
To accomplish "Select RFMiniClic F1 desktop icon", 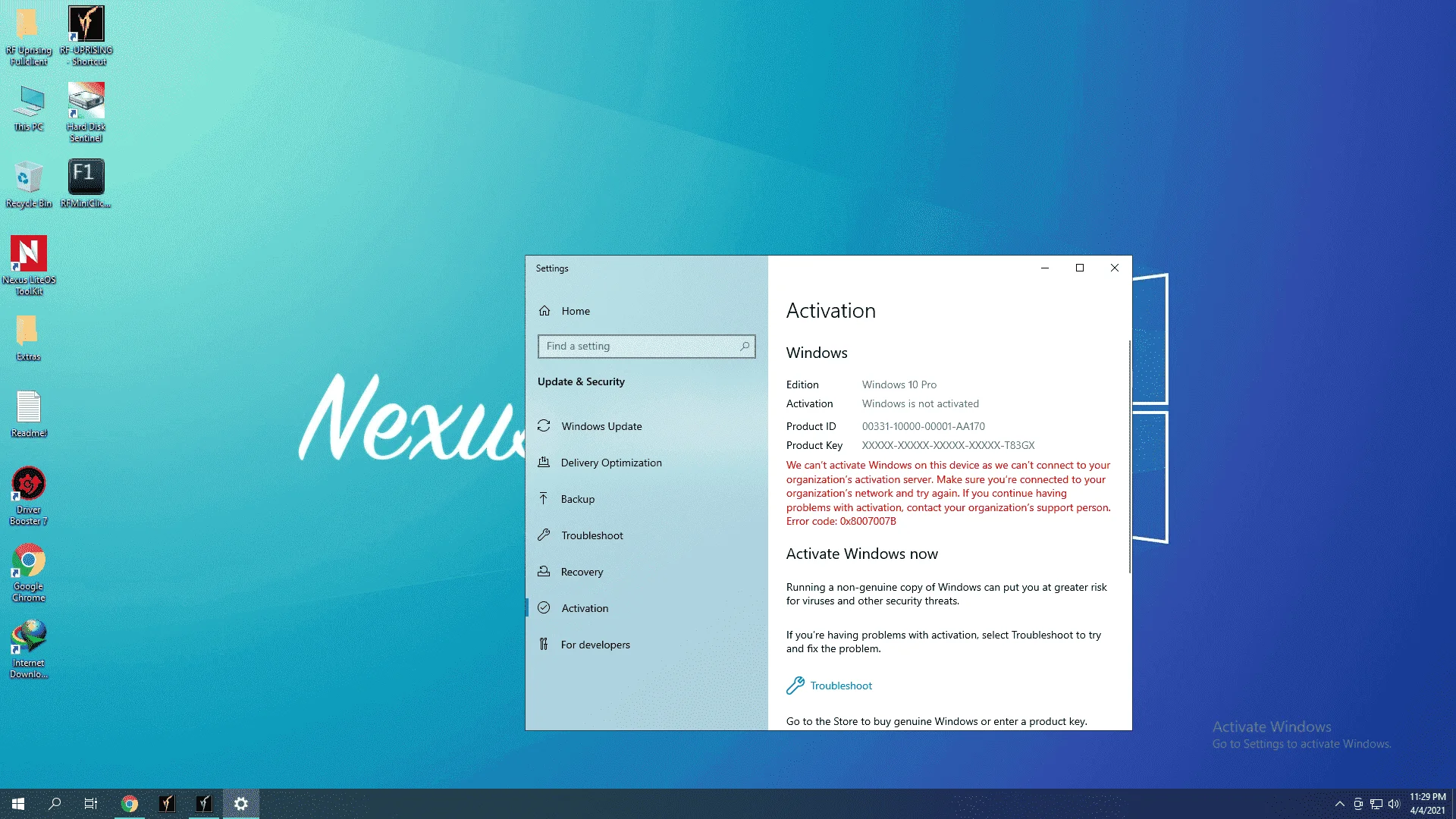I will (86, 184).
